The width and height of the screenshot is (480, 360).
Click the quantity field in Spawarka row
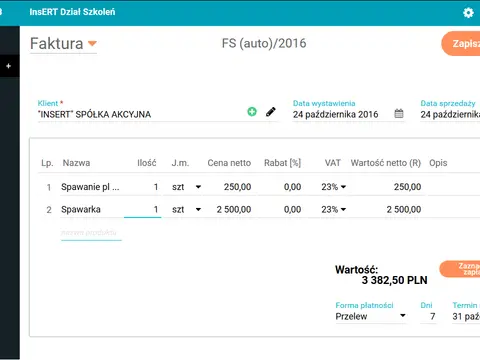143,209
